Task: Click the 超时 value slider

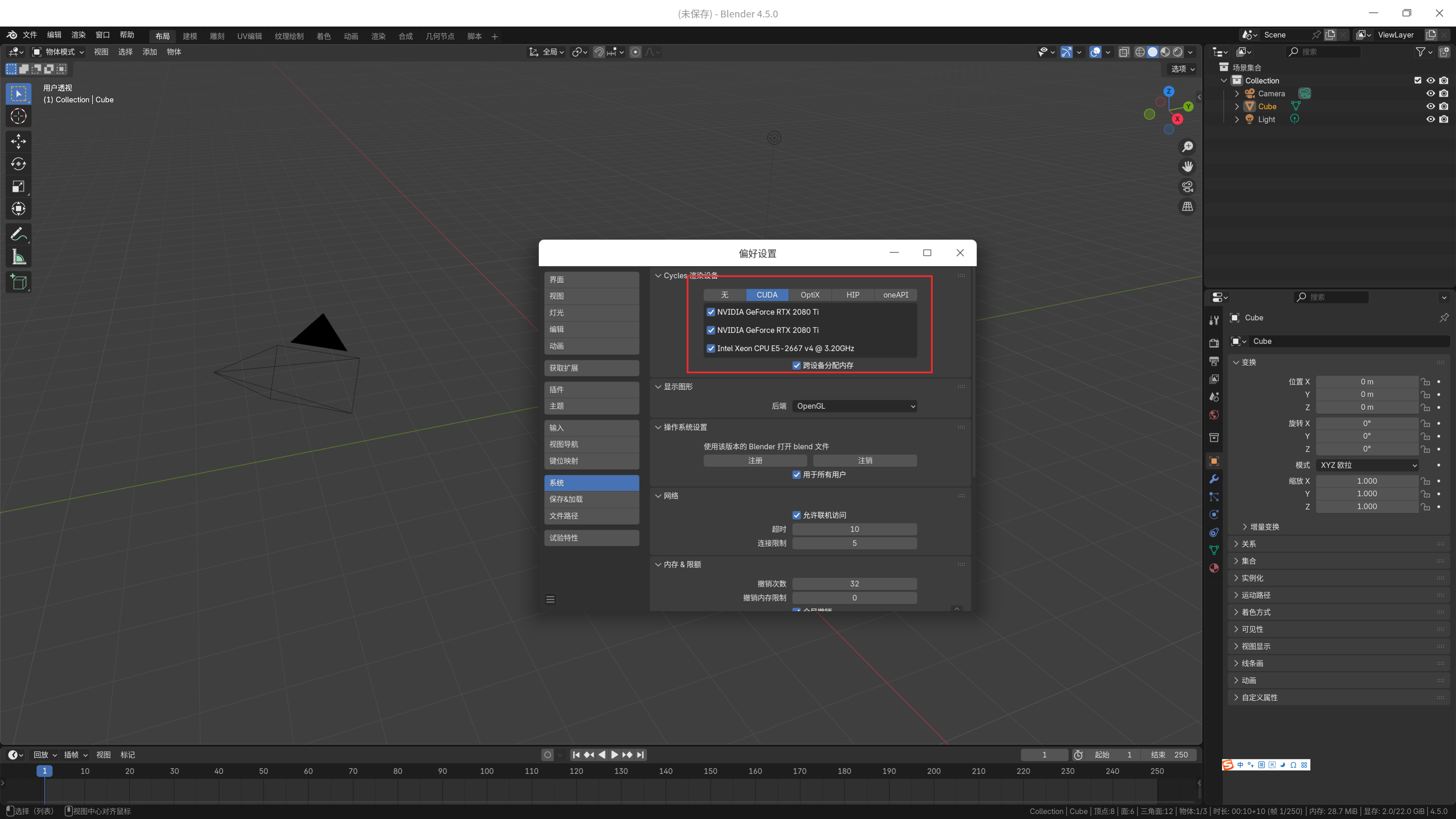Action: click(854, 529)
